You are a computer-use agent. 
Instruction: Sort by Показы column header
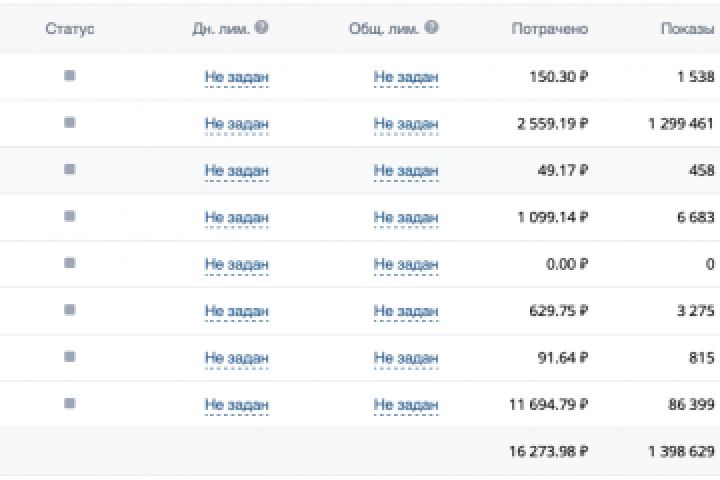click(686, 29)
